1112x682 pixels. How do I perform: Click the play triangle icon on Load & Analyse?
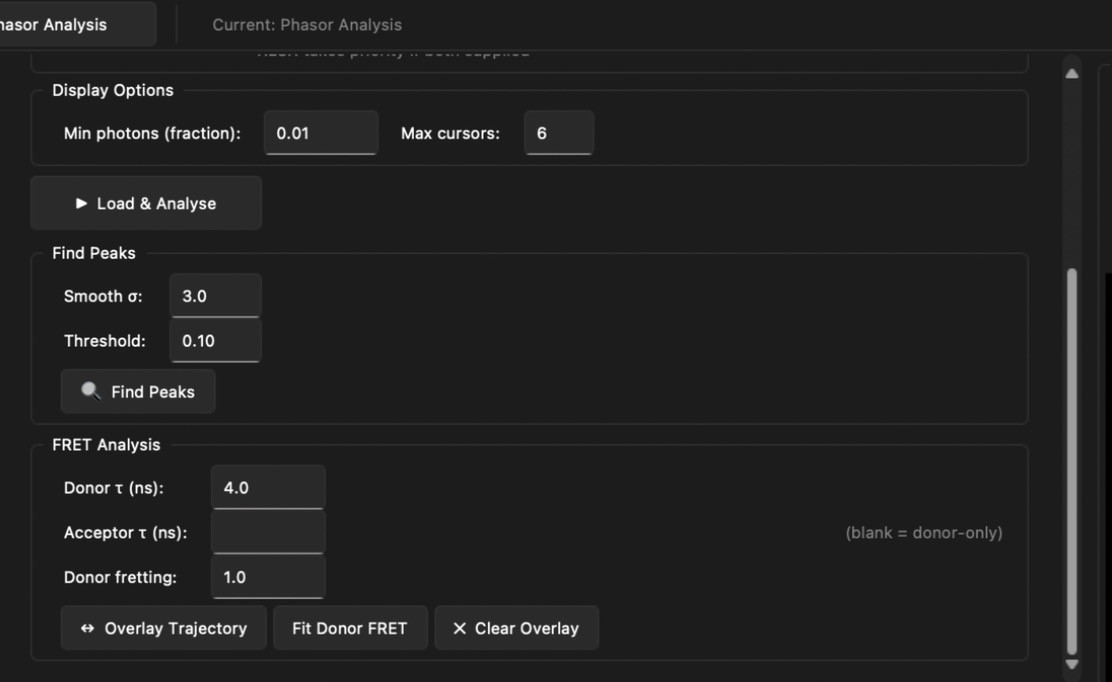click(x=81, y=203)
